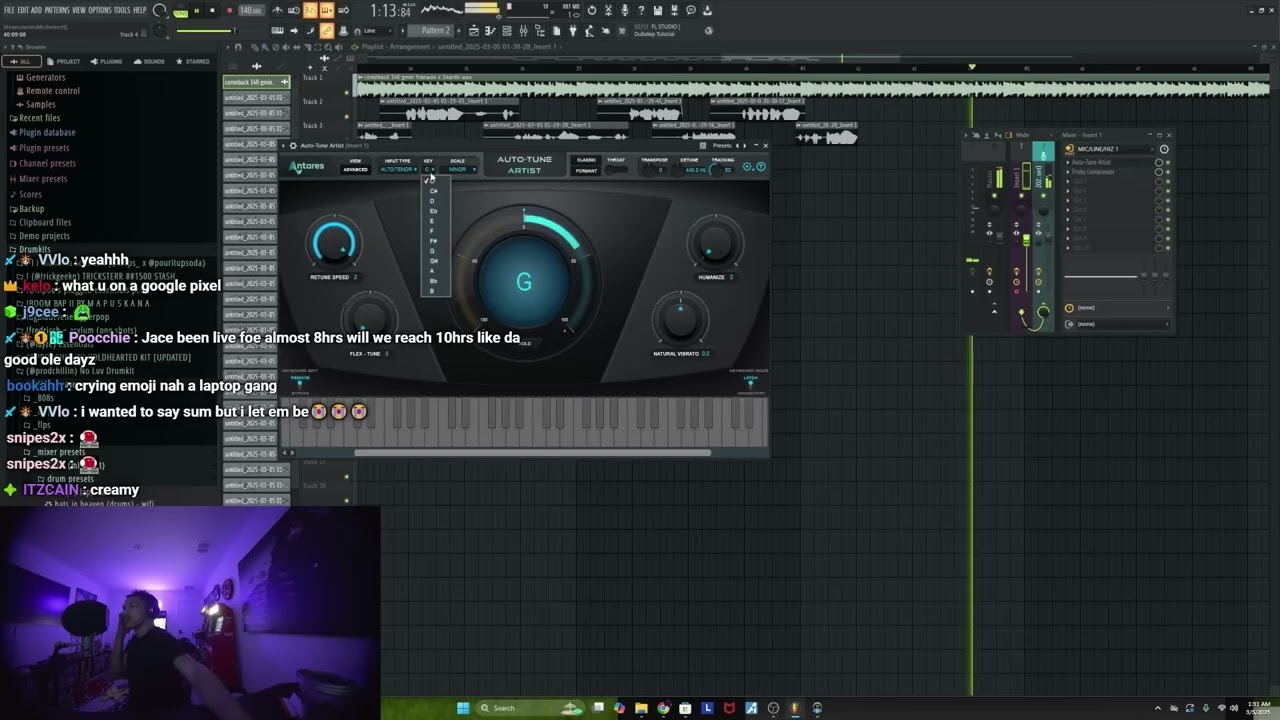Image resolution: width=1280 pixels, height=720 pixels.
Task: Open the OPTIONS menu
Action: 100,10
